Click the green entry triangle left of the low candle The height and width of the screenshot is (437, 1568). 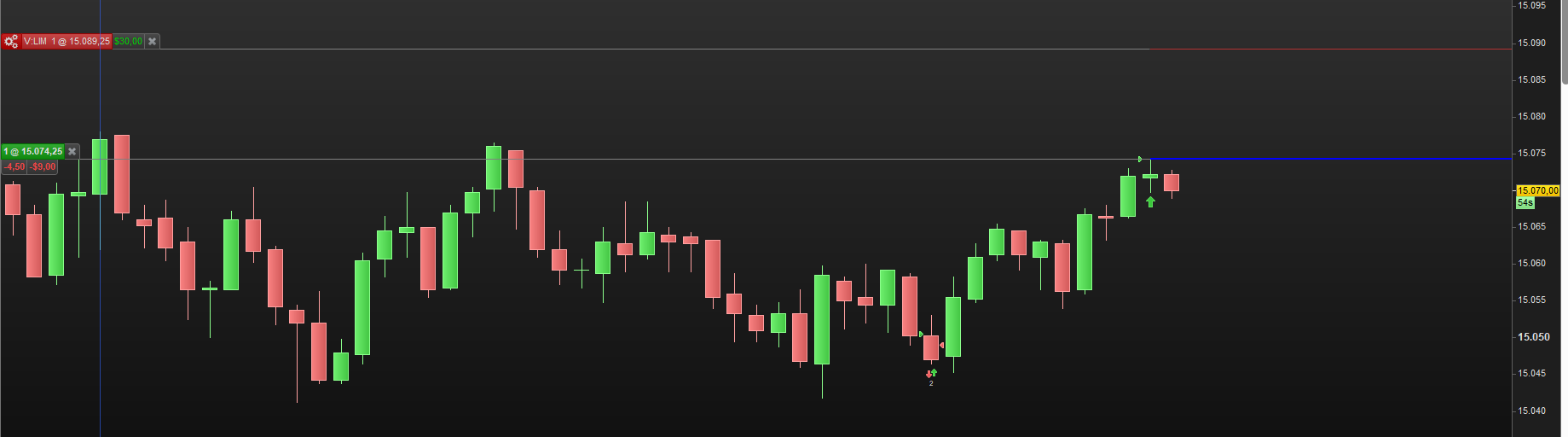click(921, 334)
